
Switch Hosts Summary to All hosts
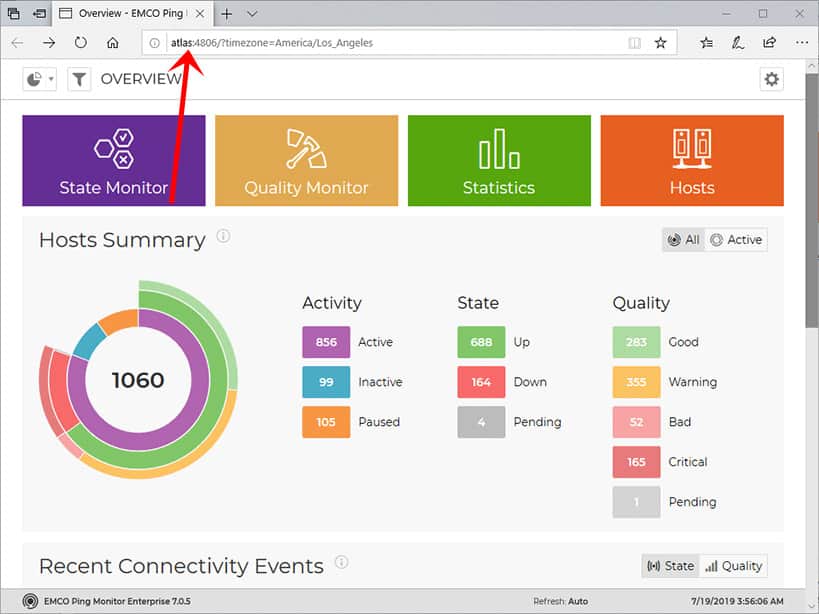[x=684, y=240]
